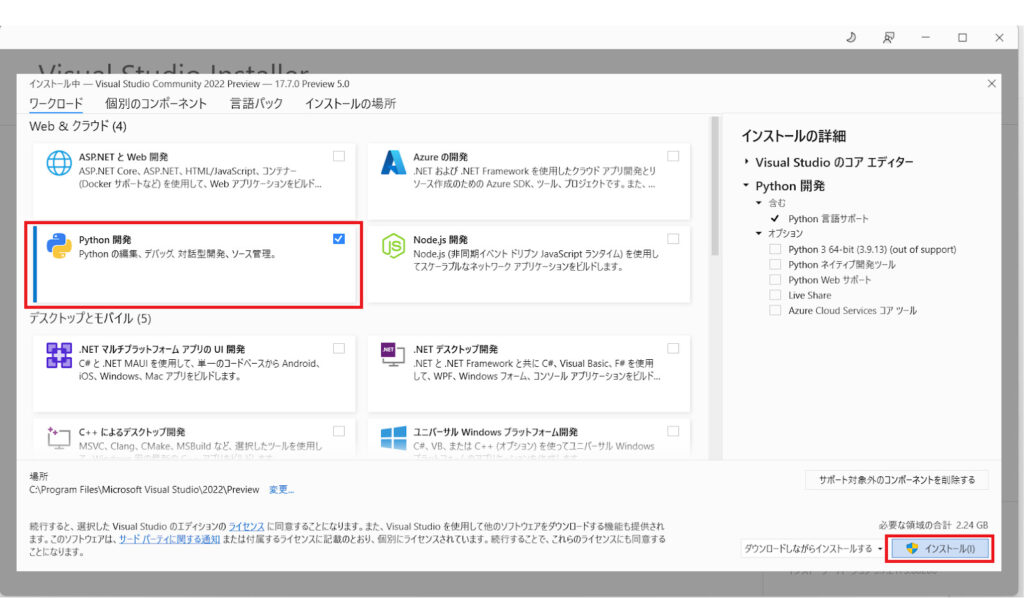
Task: Click the Node.js hexagon logo icon
Action: pyautogui.click(x=393, y=246)
